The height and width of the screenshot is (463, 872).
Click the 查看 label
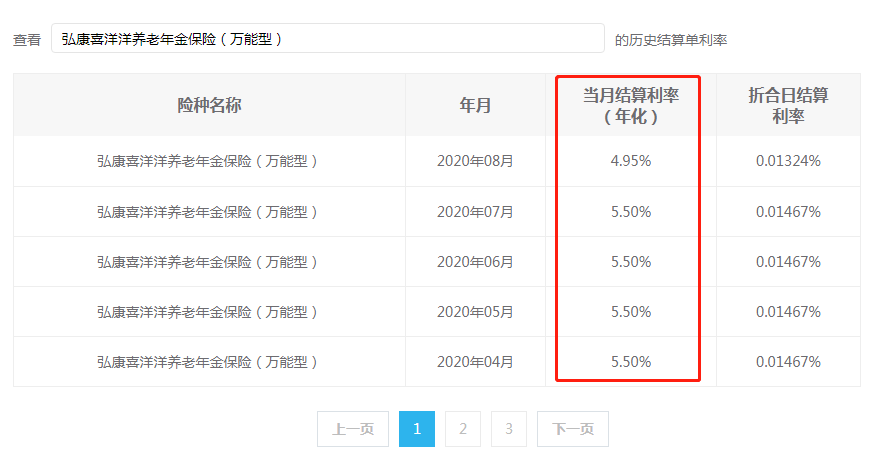click(x=27, y=39)
